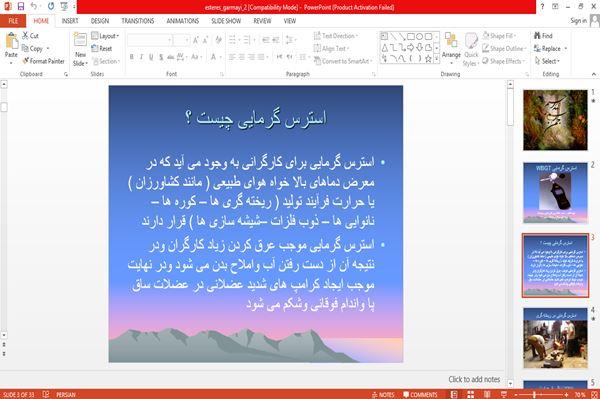
Task: Open Layout dropdown
Action: (105, 36)
